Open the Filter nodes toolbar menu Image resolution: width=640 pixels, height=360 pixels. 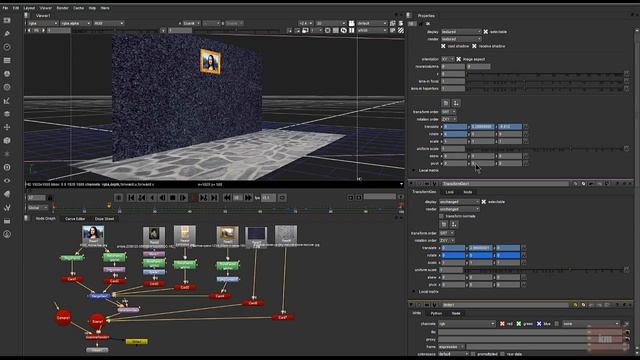(x=7, y=87)
